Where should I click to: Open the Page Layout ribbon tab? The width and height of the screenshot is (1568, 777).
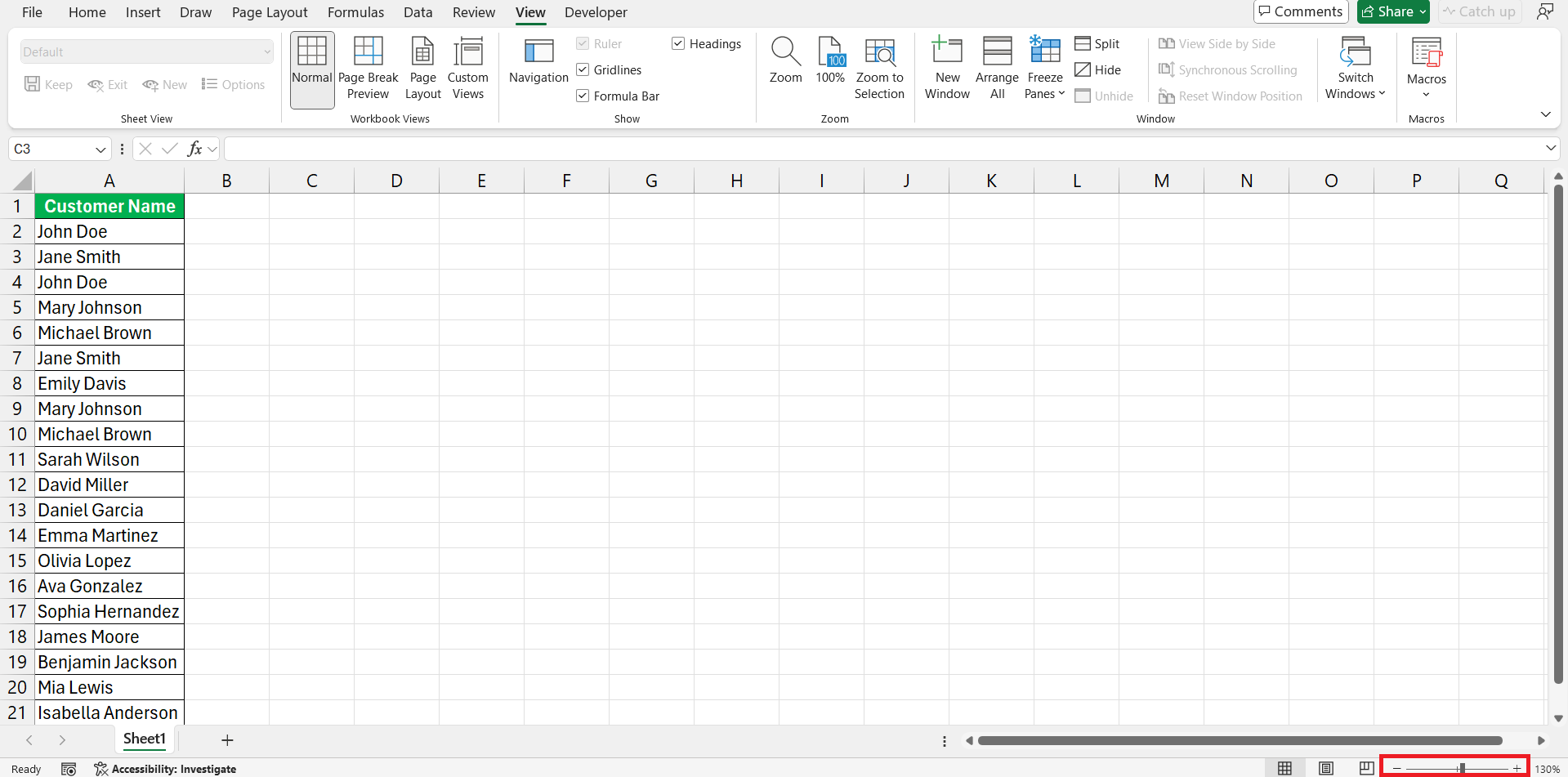tap(270, 12)
